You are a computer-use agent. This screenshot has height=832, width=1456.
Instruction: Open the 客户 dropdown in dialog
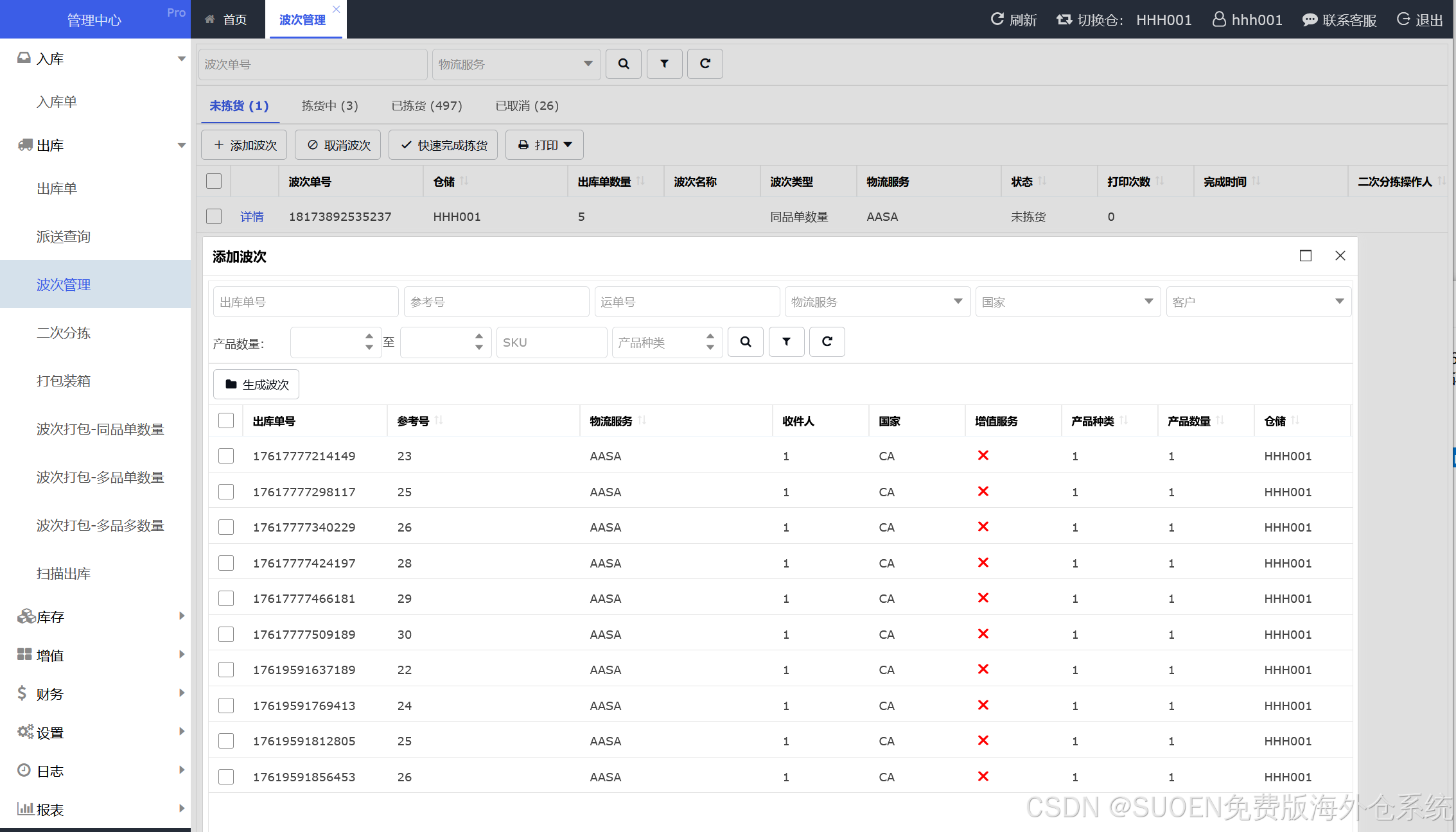(1258, 302)
